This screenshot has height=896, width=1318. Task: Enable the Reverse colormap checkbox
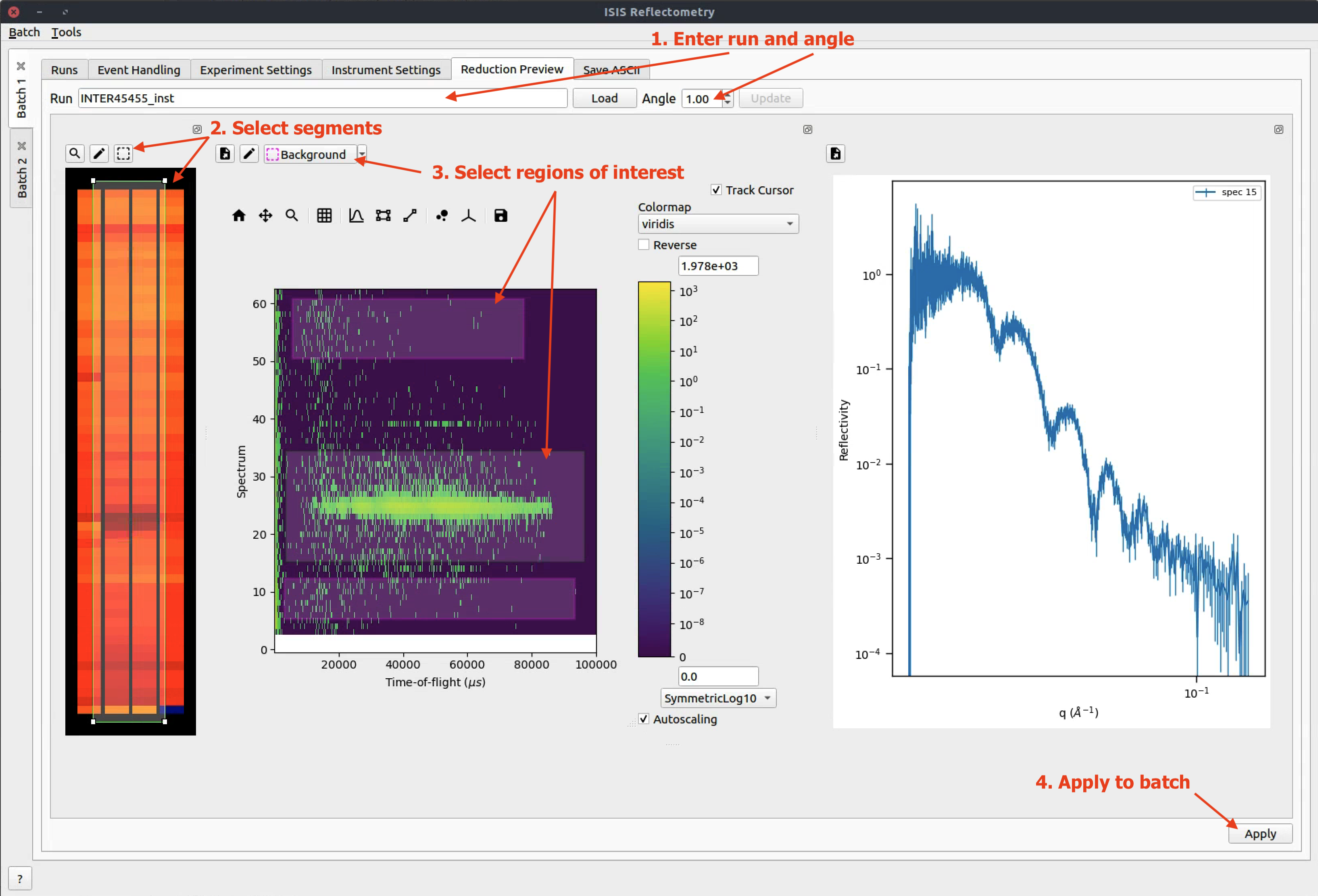644,245
